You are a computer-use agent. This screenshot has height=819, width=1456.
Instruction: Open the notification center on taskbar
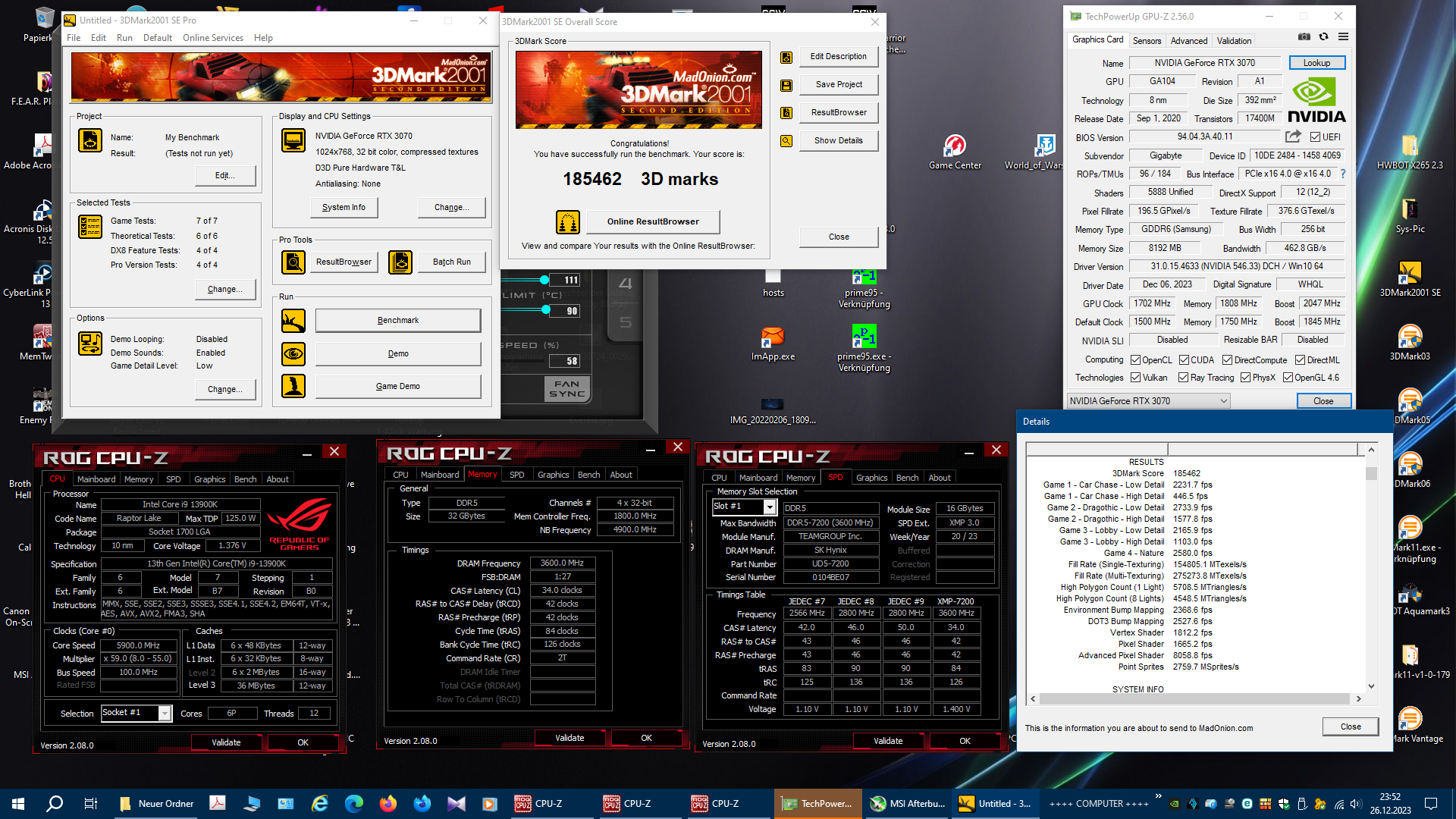(1431, 803)
